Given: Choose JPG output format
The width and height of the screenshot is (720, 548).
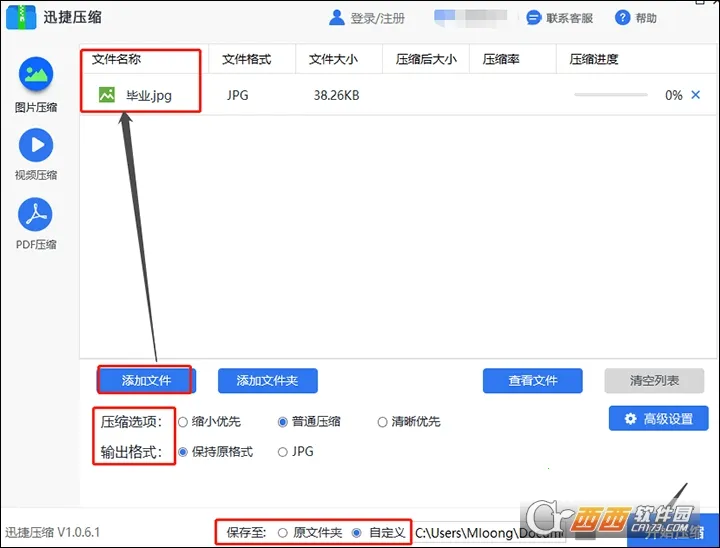Looking at the screenshot, I should 283,452.
